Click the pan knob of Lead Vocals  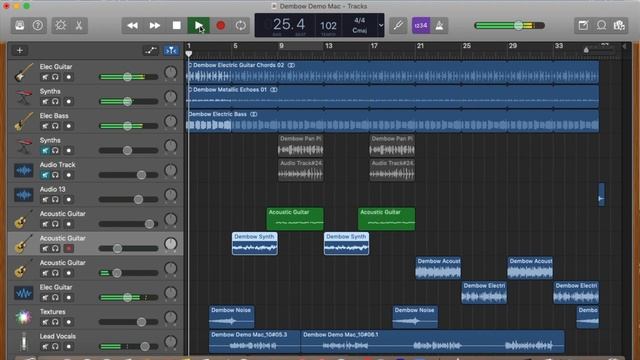click(171, 342)
